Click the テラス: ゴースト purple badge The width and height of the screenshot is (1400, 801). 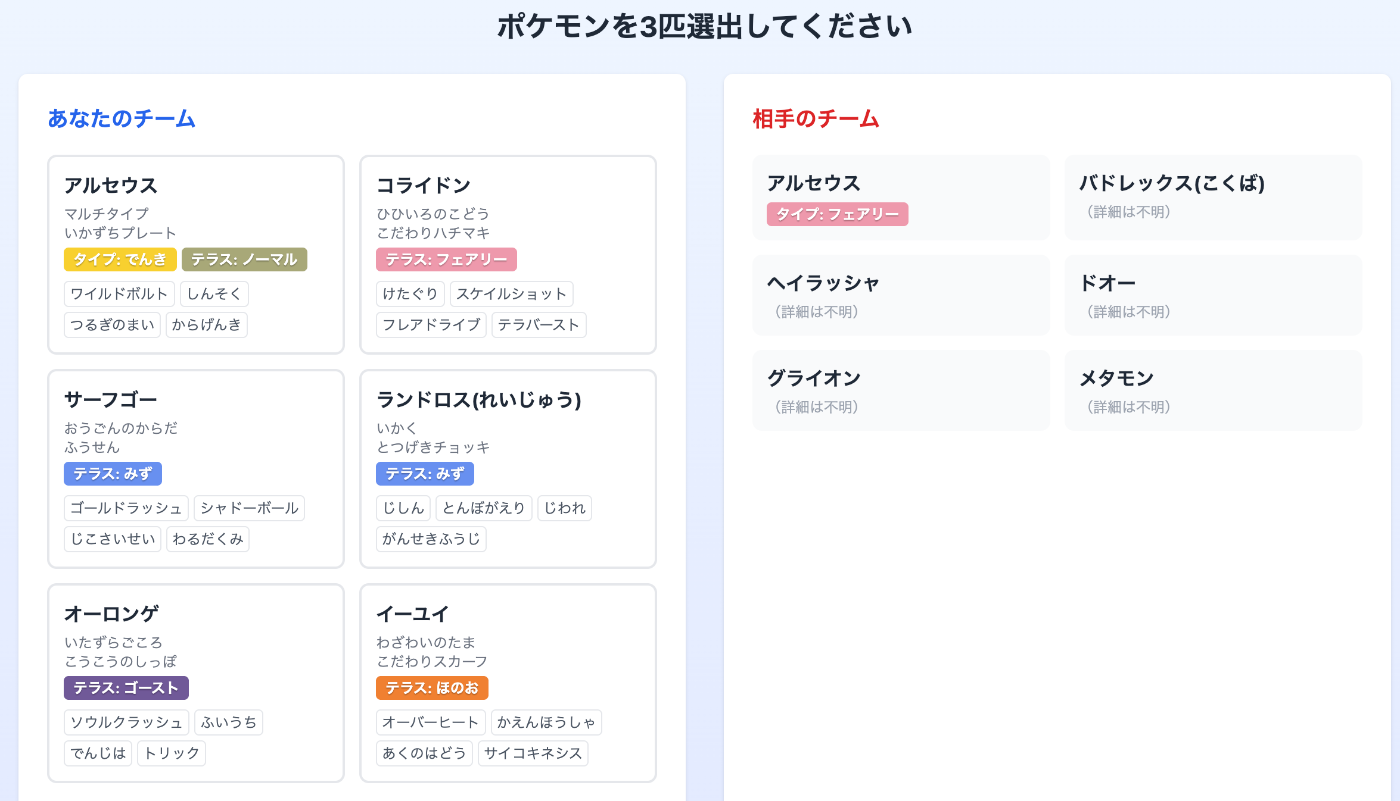[126, 688]
